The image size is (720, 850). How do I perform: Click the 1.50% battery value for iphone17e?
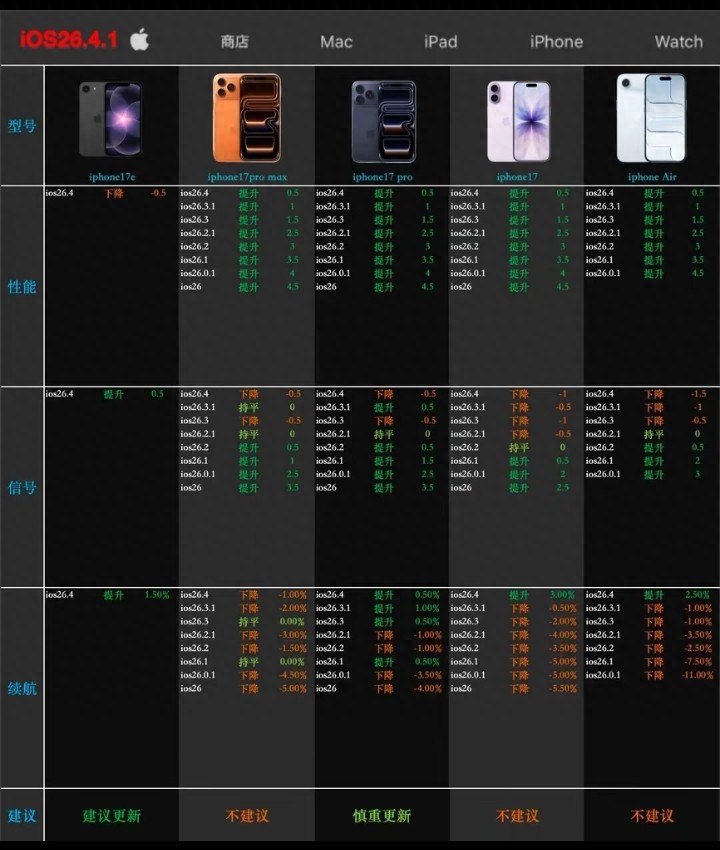click(157, 595)
